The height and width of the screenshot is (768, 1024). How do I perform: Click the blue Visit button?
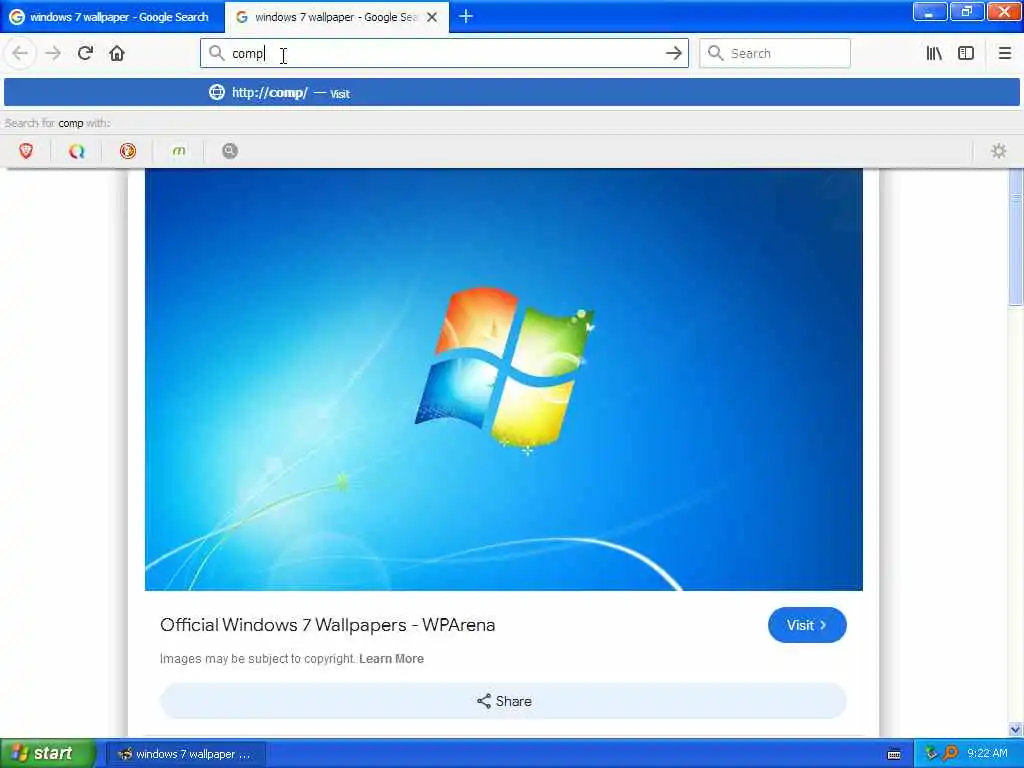coord(807,625)
